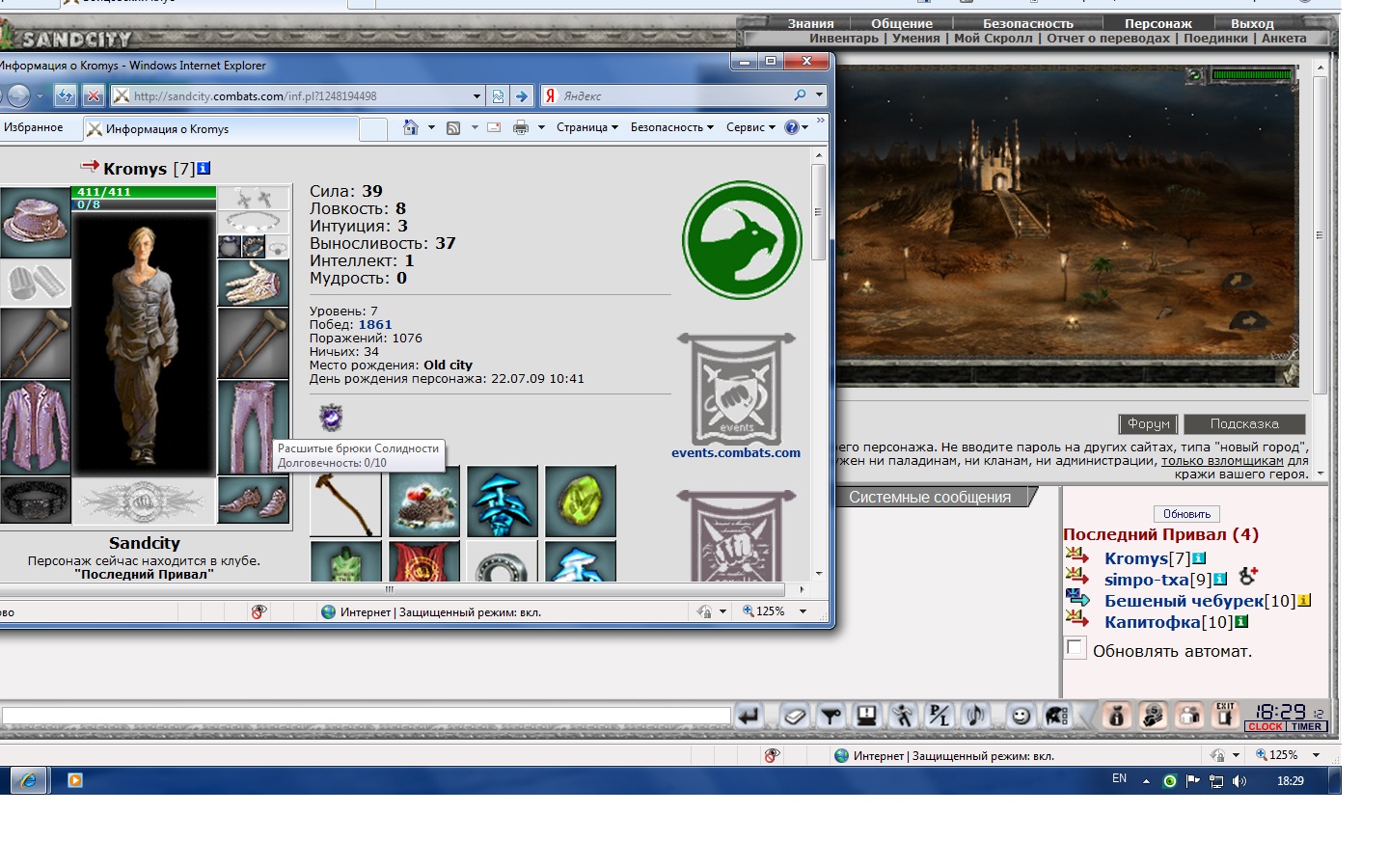Click the purple jacket armor slot
The image size is (1389, 868).
pyautogui.click(x=35, y=426)
